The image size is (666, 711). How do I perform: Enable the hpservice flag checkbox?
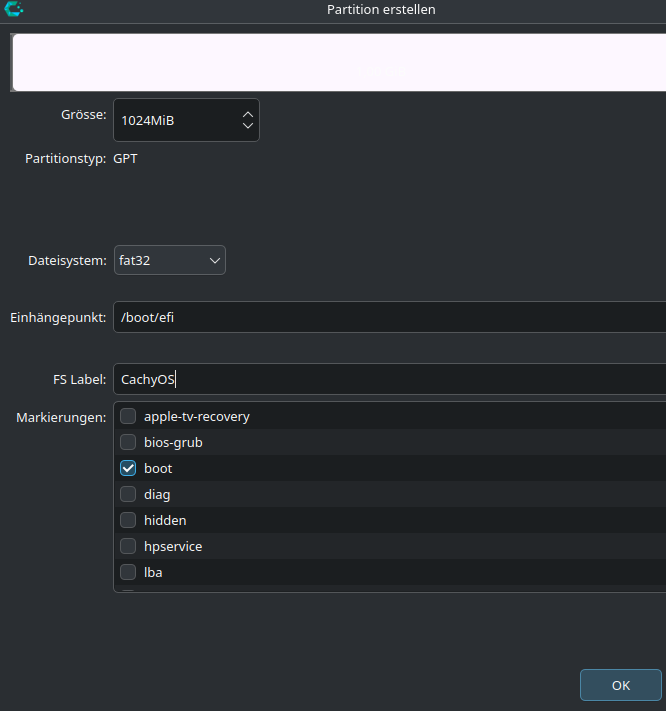[128, 546]
